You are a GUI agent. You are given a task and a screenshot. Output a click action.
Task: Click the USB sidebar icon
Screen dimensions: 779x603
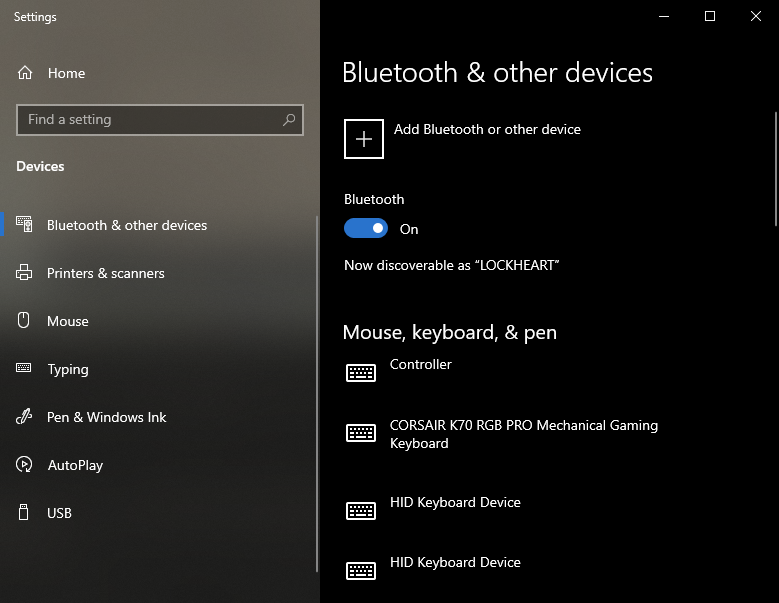tap(23, 512)
